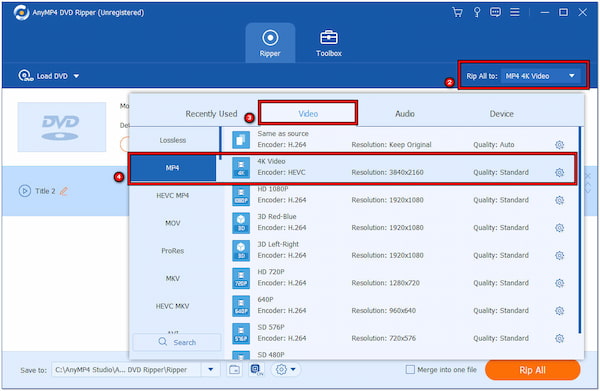Open settings gear for SD 576P preset
600x391 pixels.
[x=559, y=338]
